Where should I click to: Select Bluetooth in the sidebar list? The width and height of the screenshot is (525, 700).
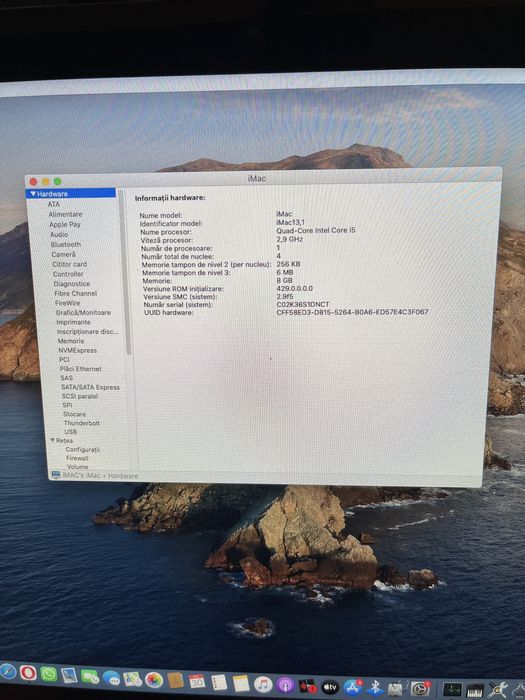(66, 245)
